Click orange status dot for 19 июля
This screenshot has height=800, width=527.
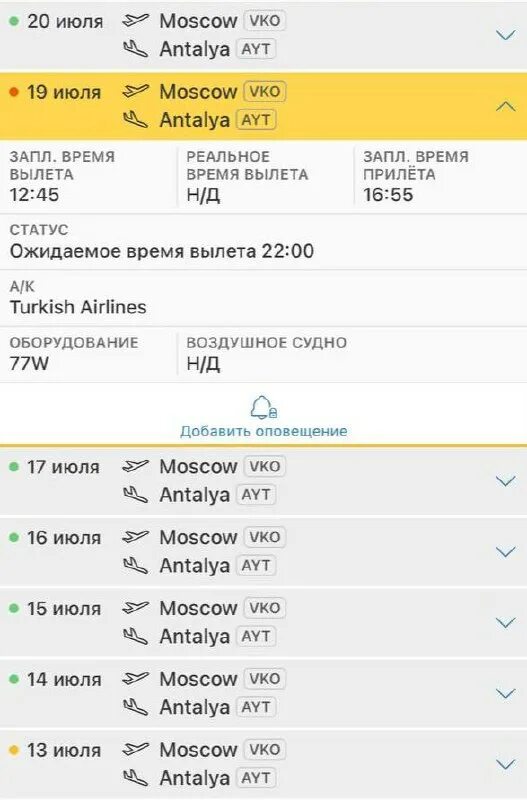point(14,92)
